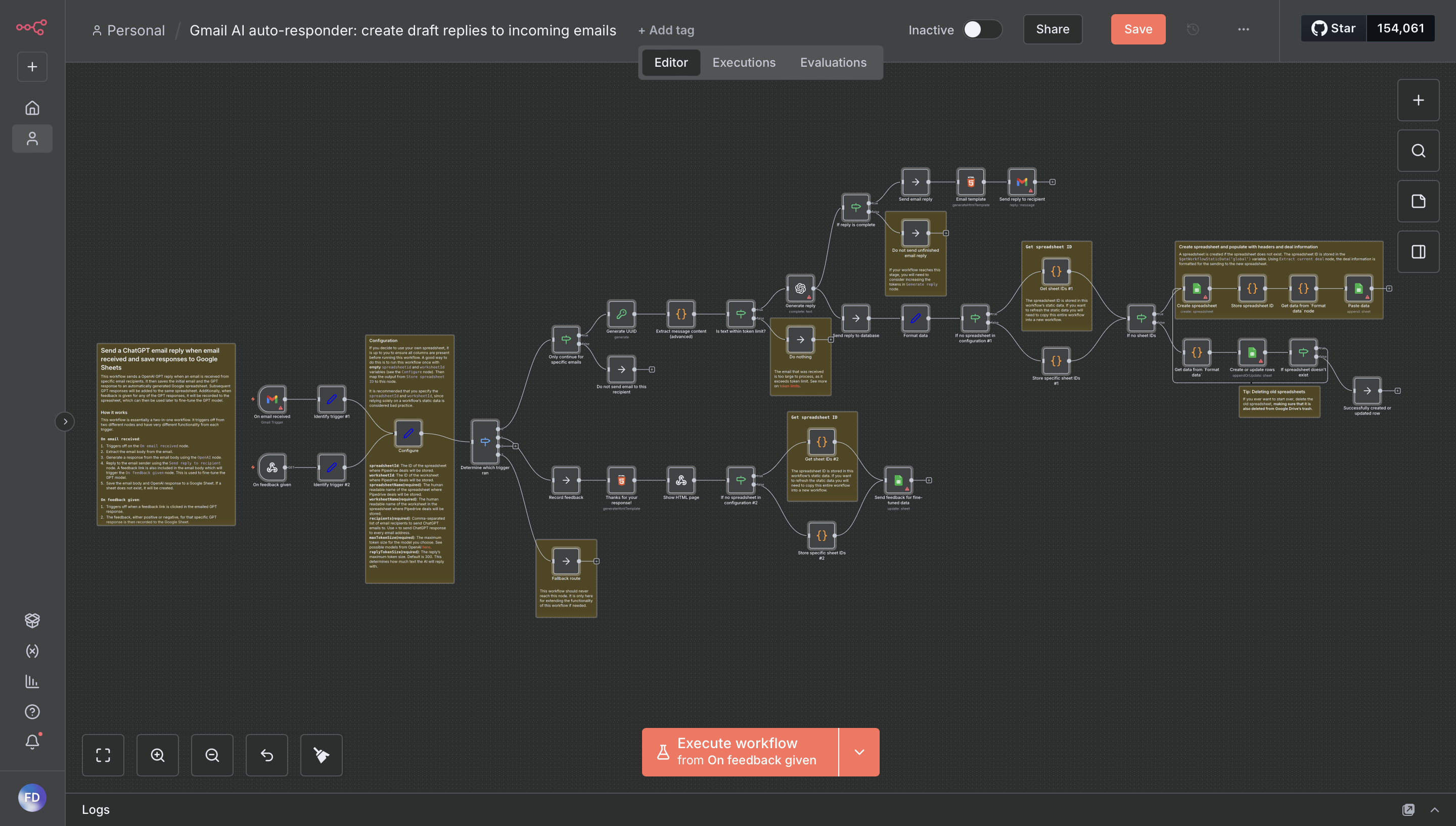
Task: Open the node search magnifier button
Action: pos(1418,151)
